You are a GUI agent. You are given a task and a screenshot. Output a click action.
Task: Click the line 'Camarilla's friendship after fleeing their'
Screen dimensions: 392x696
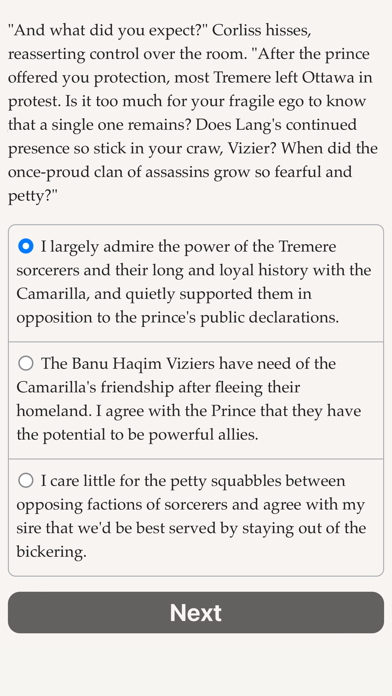click(x=158, y=388)
